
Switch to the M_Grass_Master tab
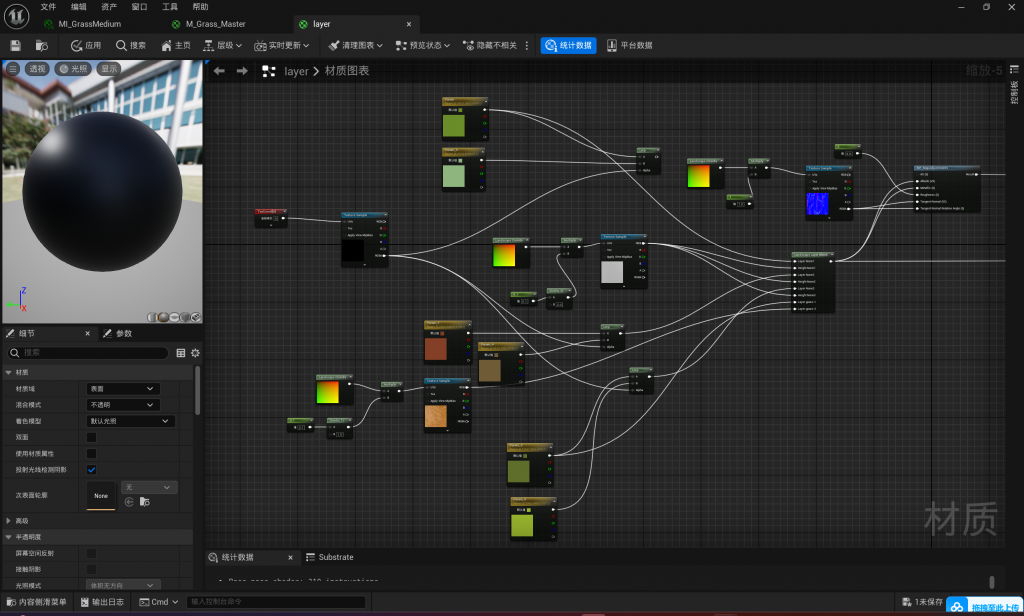pos(210,24)
